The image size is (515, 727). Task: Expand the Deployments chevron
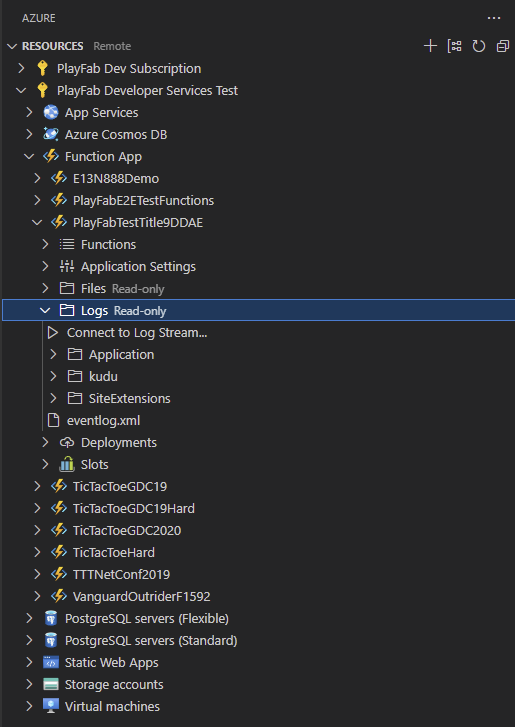pos(45,442)
